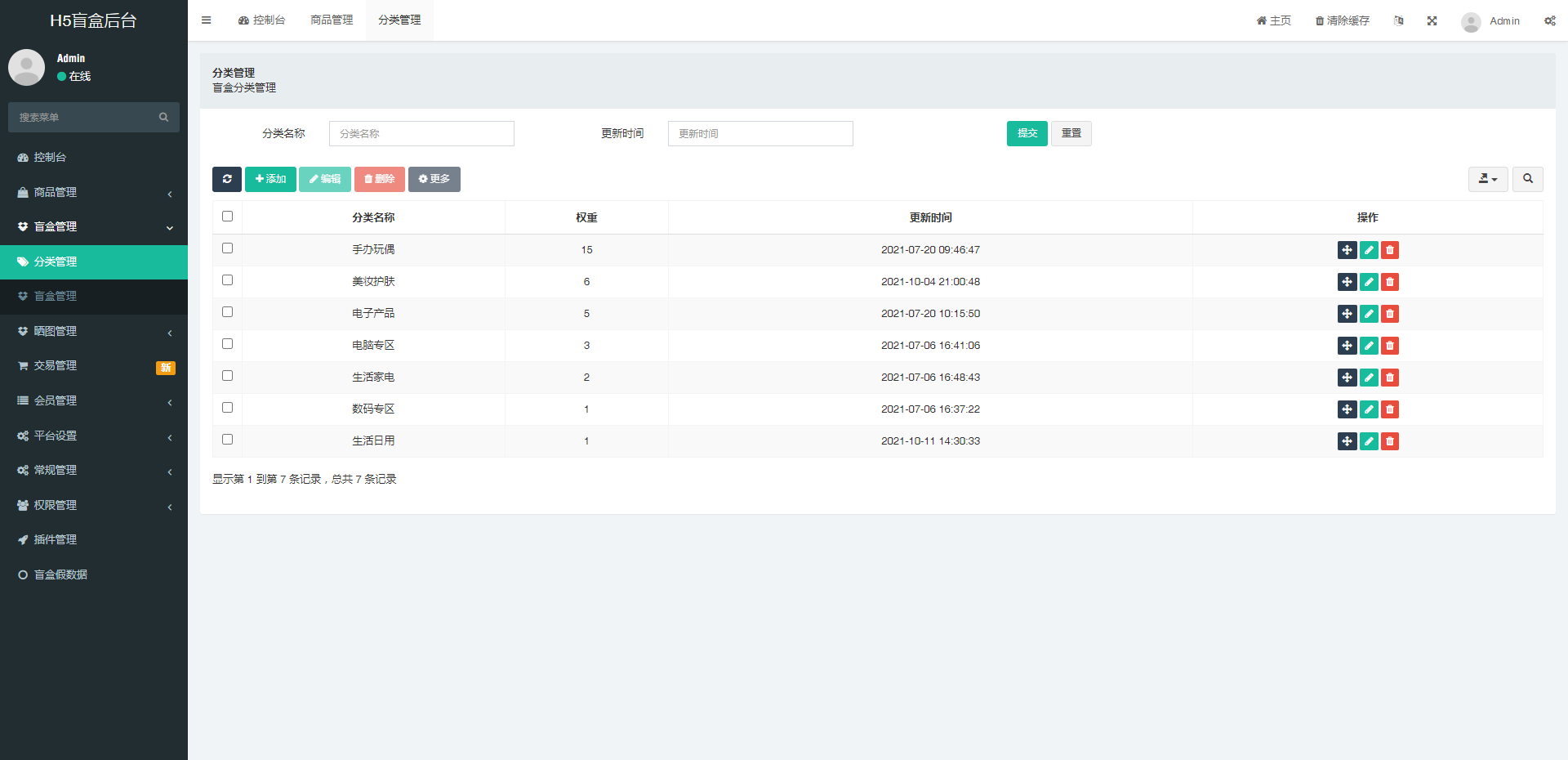Select the checkbox for 生活家电 row
Viewport: 1568px width, 760px height.
[227, 375]
